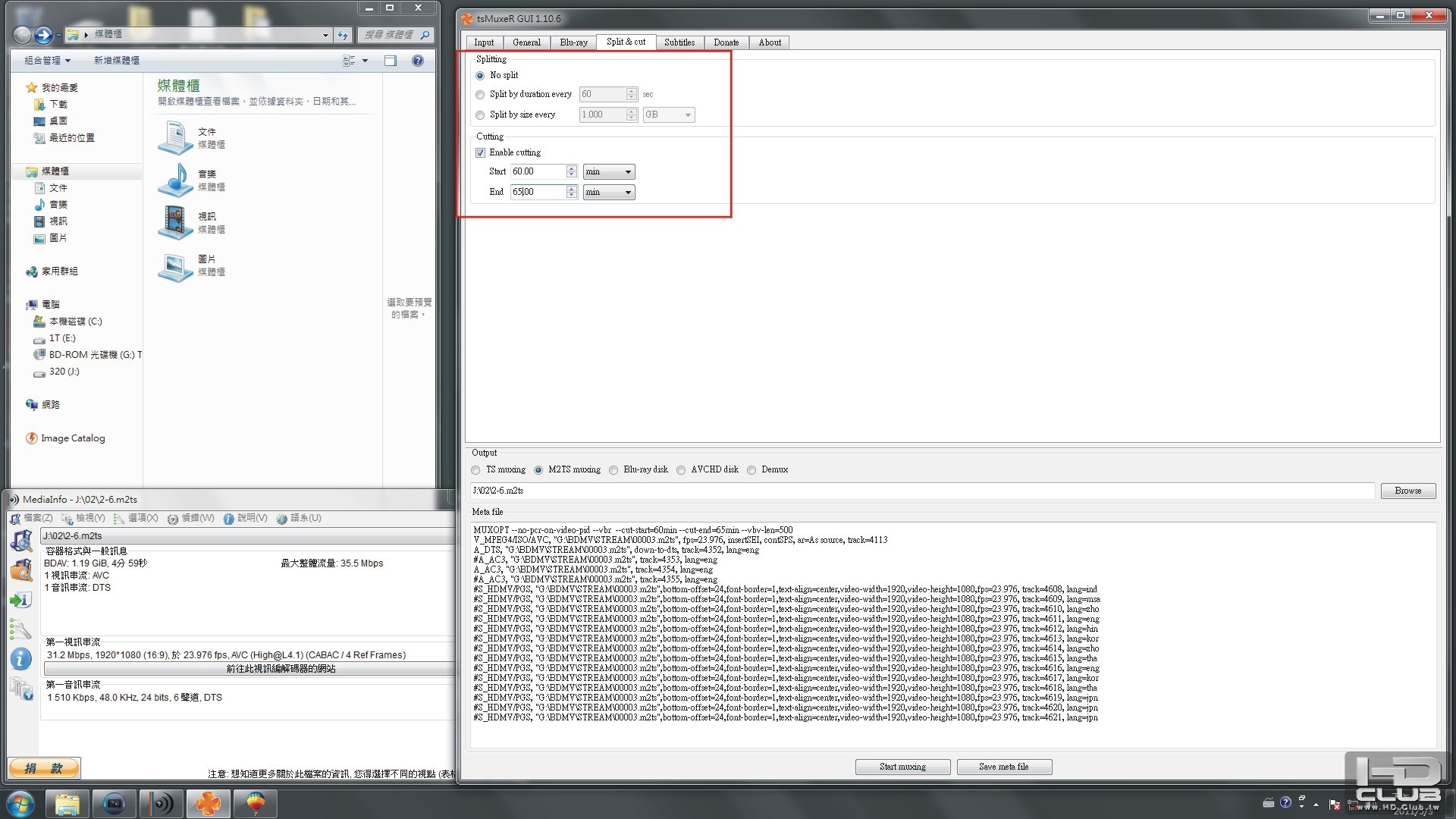The height and width of the screenshot is (819, 1456).
Task: Click MediaInfo open folder icon in sidebar
Action: pos(21,570)
